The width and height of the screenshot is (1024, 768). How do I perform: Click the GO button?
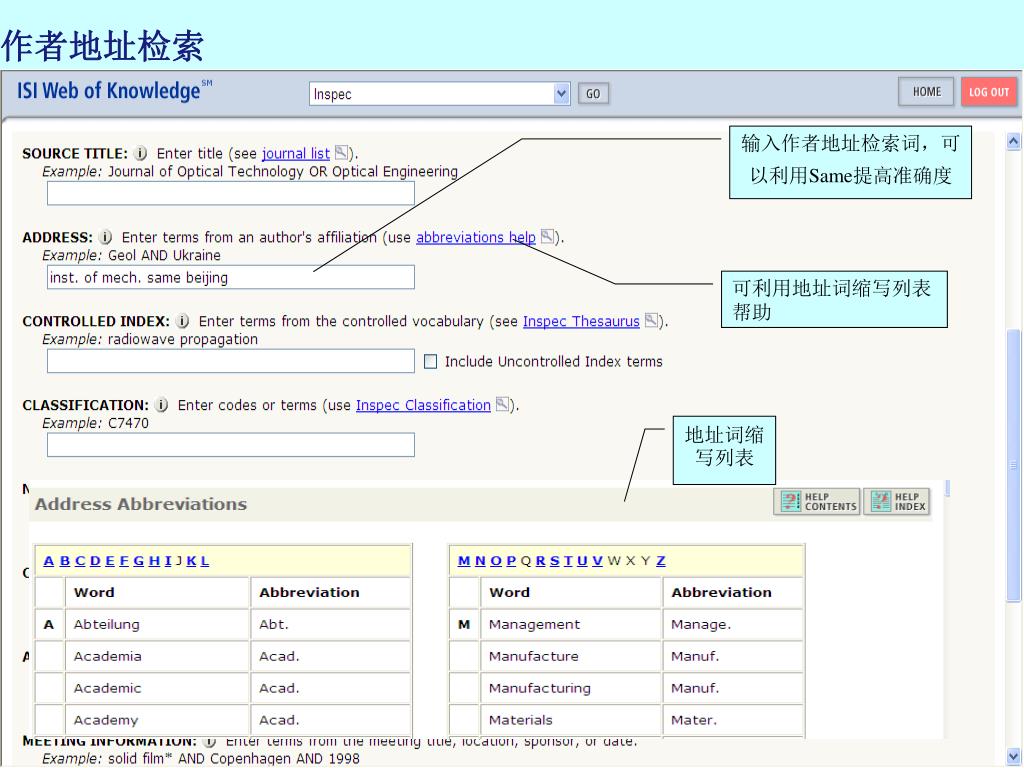coord(593,94)
